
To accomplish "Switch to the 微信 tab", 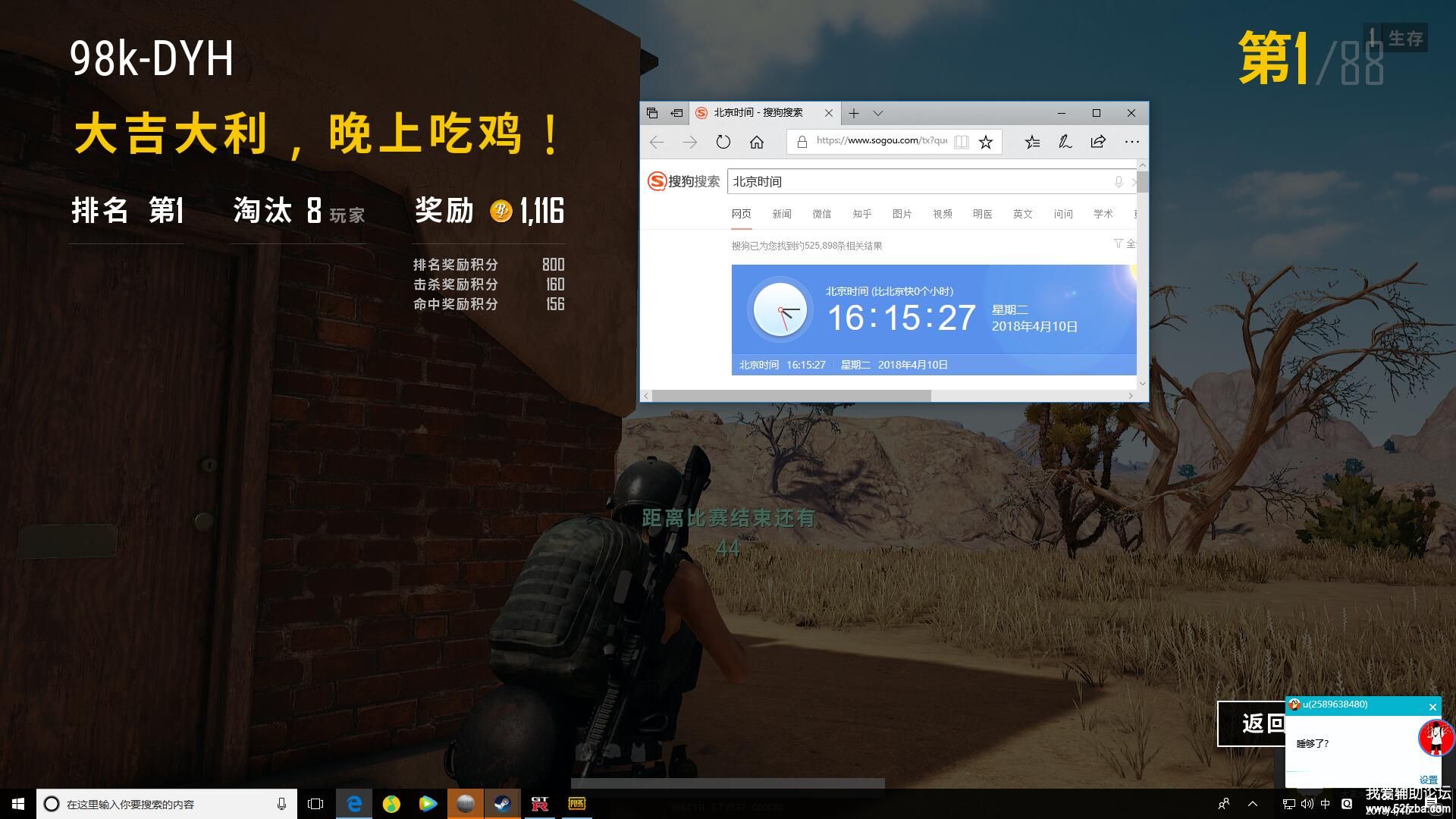I will (x=822, y=214).
